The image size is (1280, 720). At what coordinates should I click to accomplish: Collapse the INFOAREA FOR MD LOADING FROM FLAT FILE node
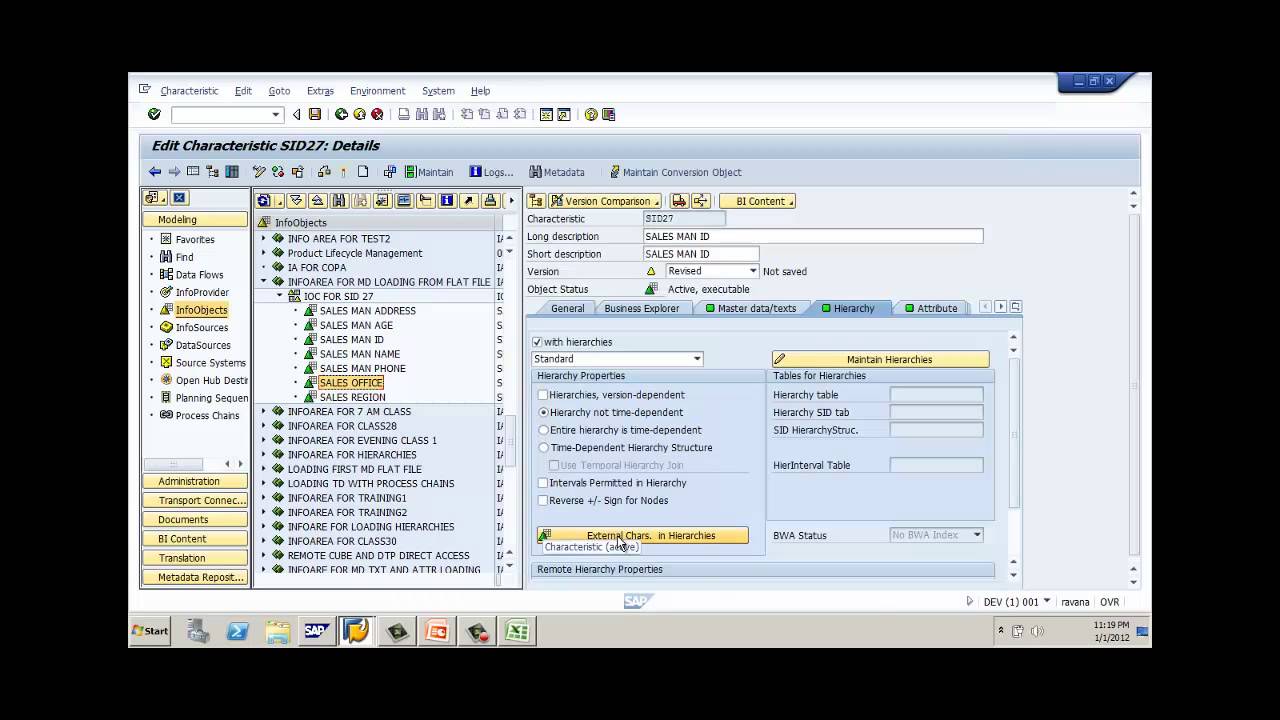point(264,282)
